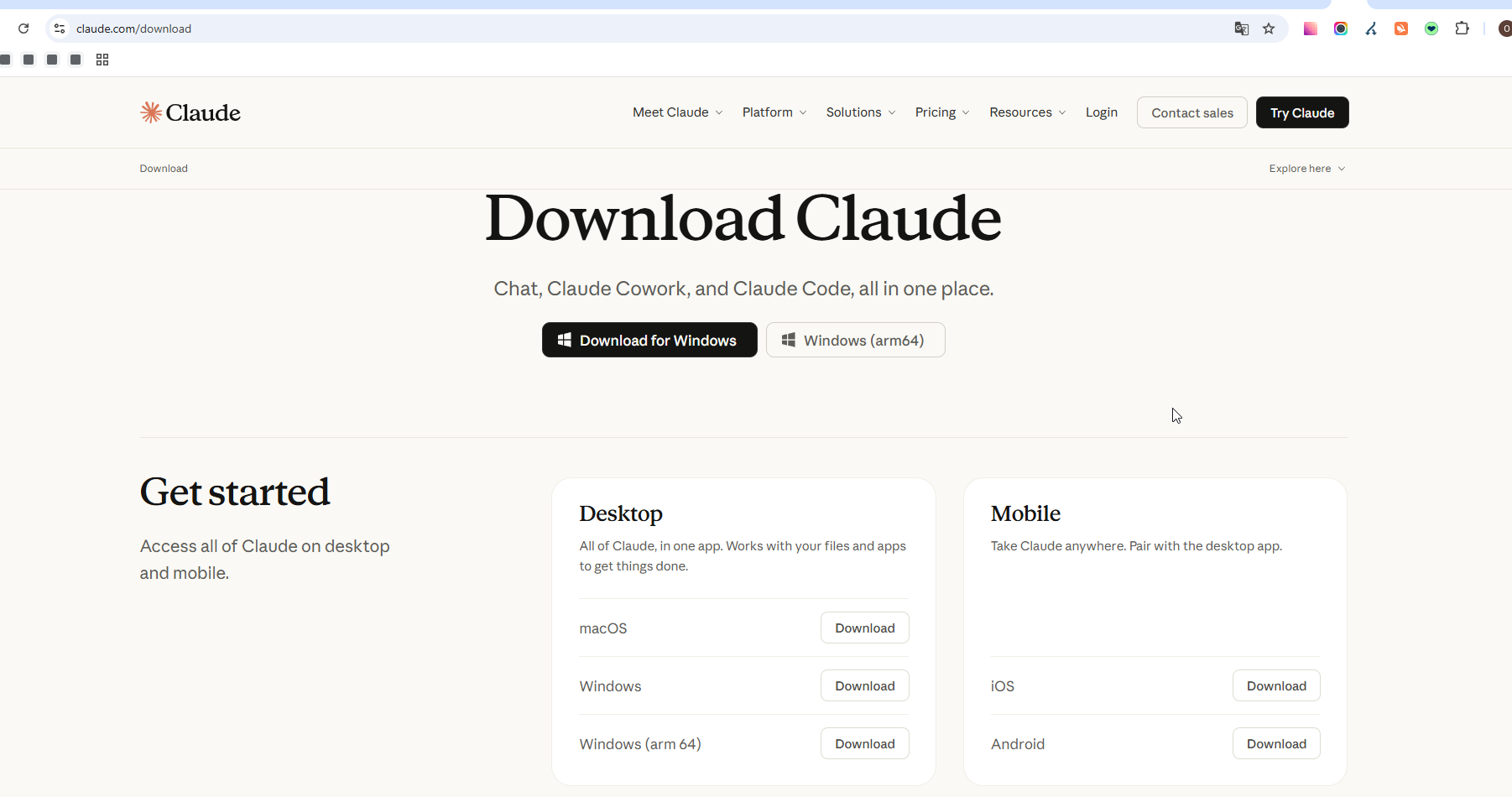Download the iOS mobile app
Image resolution: width=1512 pixels, height=797 pixels.
pos(1276,685)
